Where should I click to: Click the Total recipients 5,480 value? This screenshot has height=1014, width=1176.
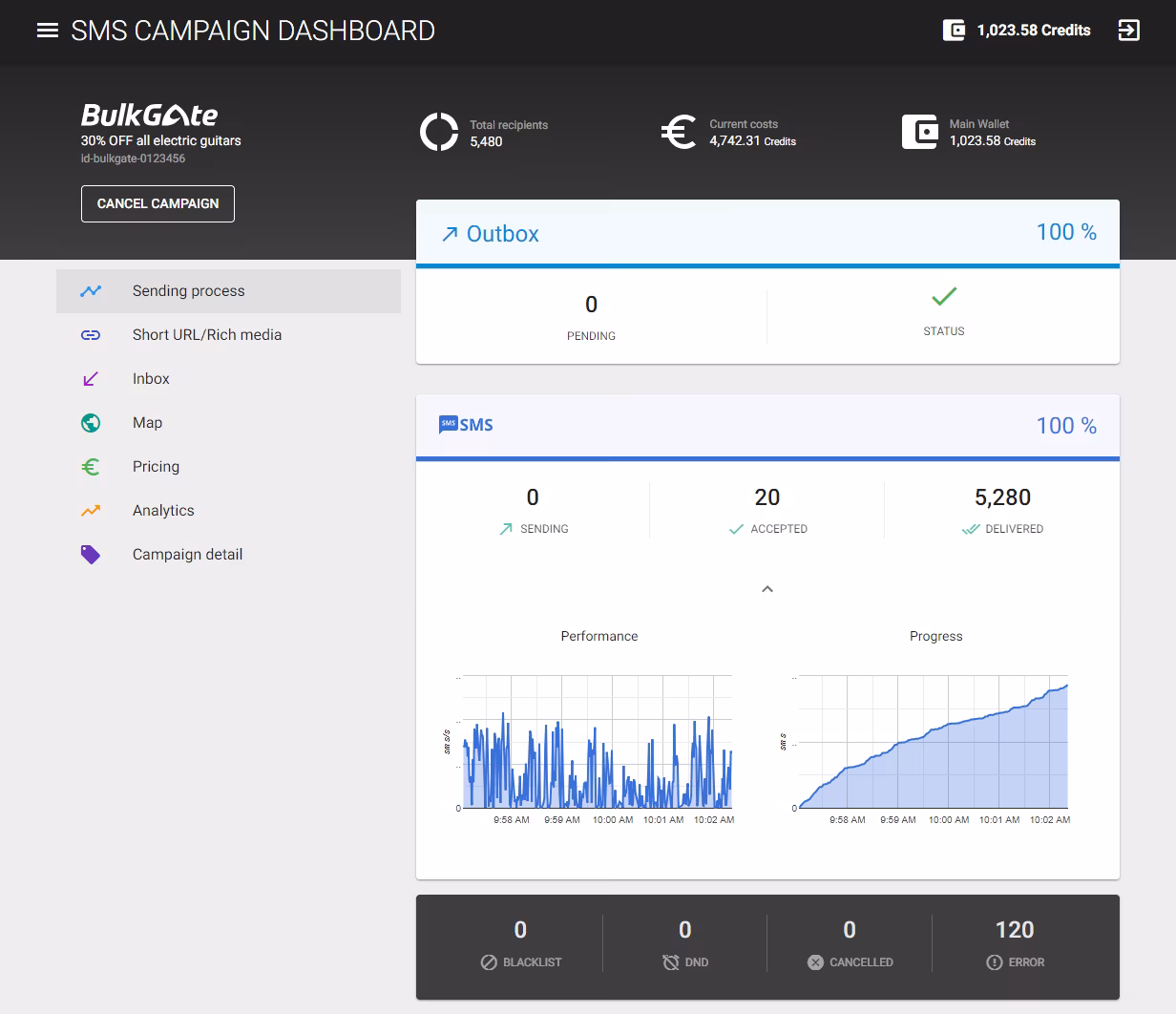tap(486, 141)
